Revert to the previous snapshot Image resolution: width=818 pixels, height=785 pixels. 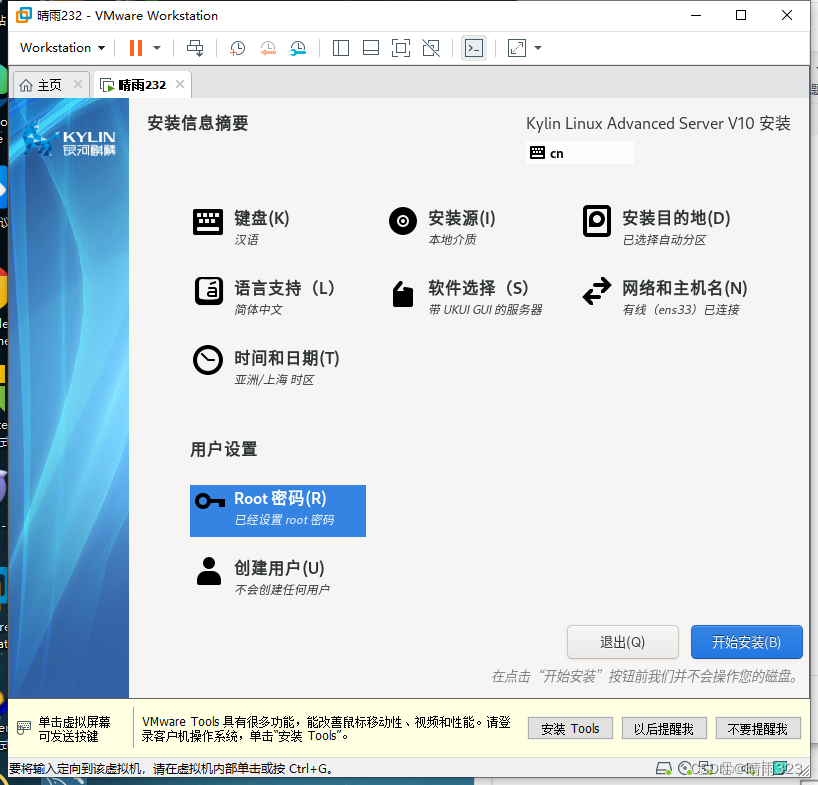(268, 48)
